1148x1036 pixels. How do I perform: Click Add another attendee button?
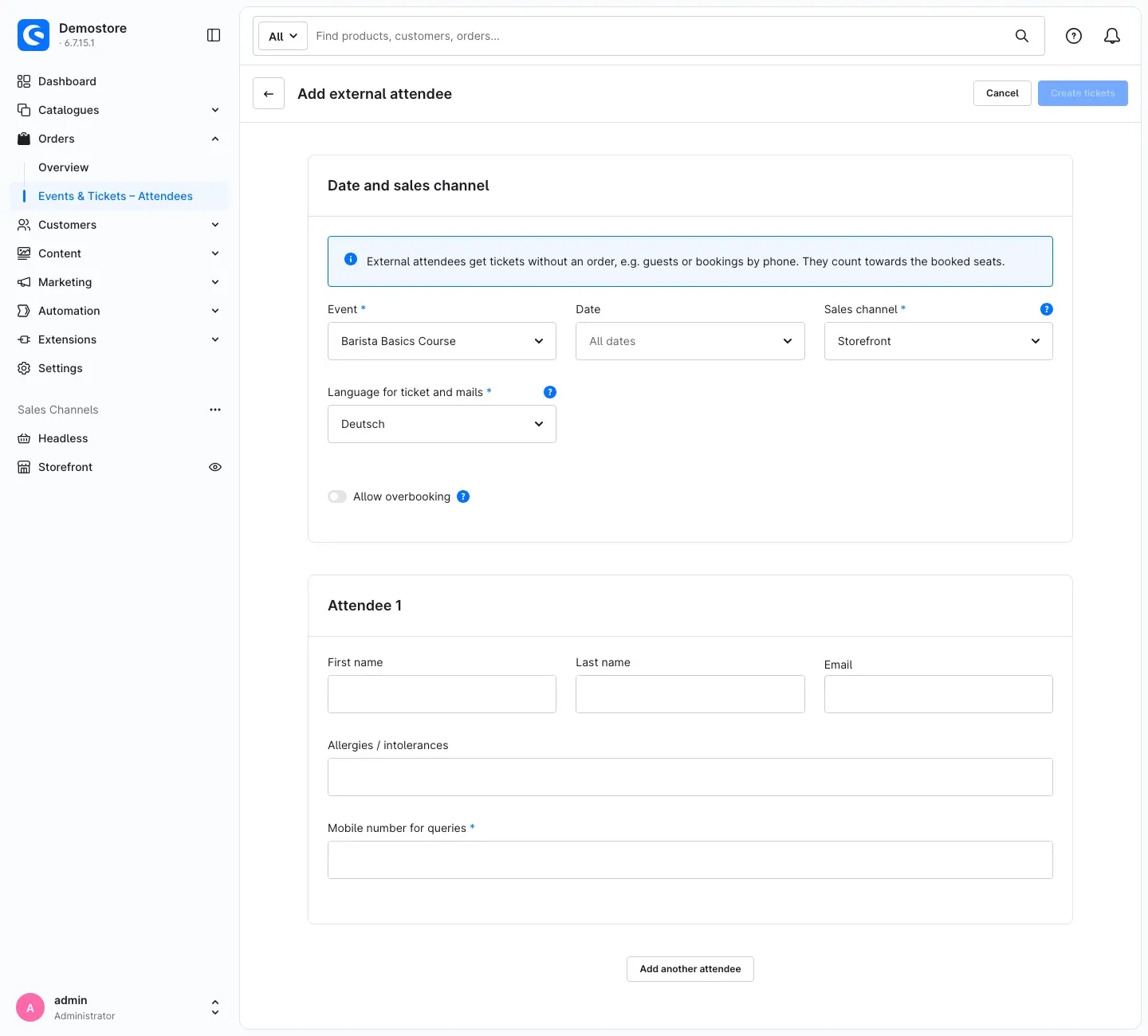click(x=690, y=969)
